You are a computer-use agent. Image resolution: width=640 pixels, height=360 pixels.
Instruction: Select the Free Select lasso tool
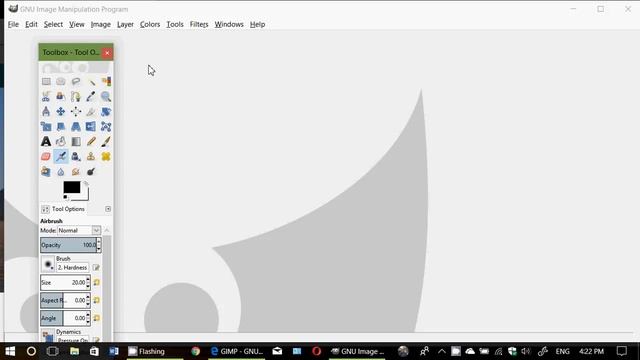point(76,82)
